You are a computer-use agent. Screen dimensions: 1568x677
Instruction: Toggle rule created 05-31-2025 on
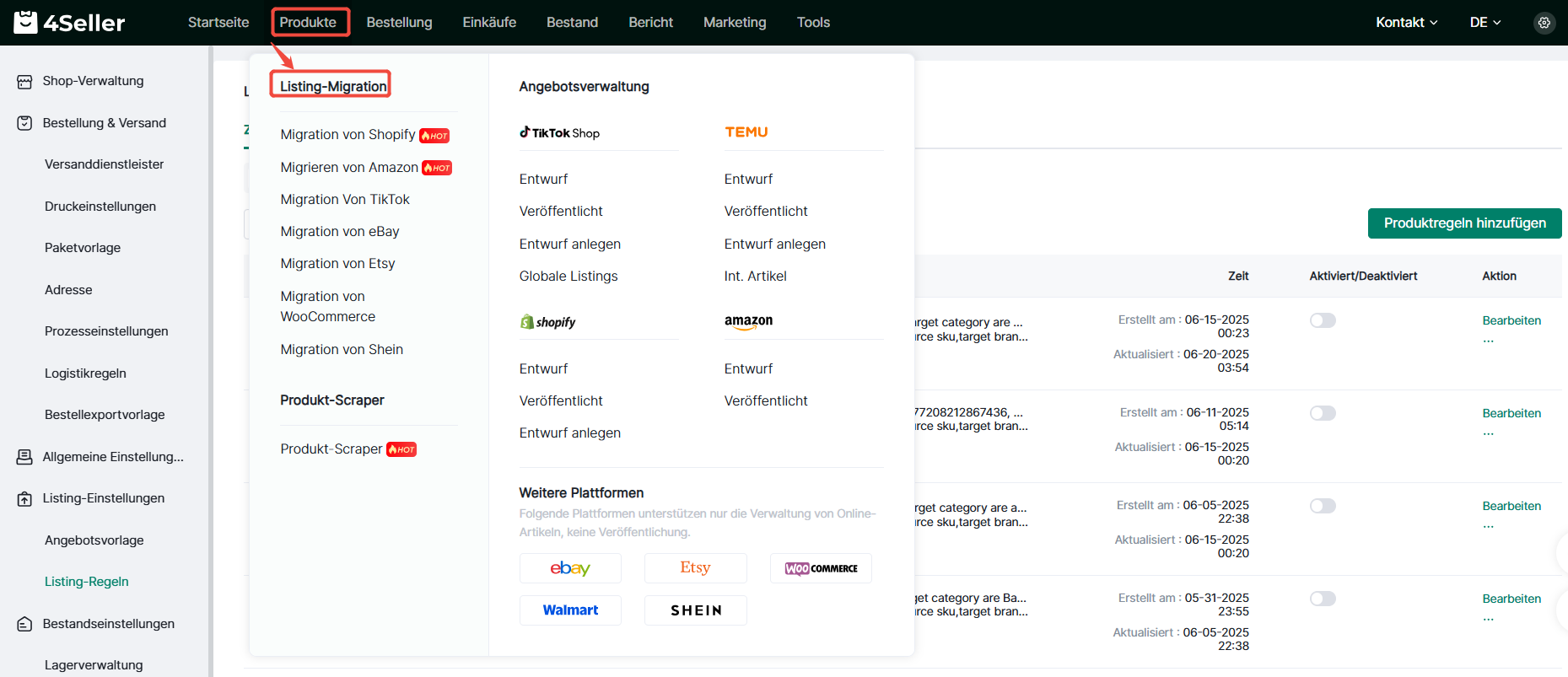pos(1323,599)
